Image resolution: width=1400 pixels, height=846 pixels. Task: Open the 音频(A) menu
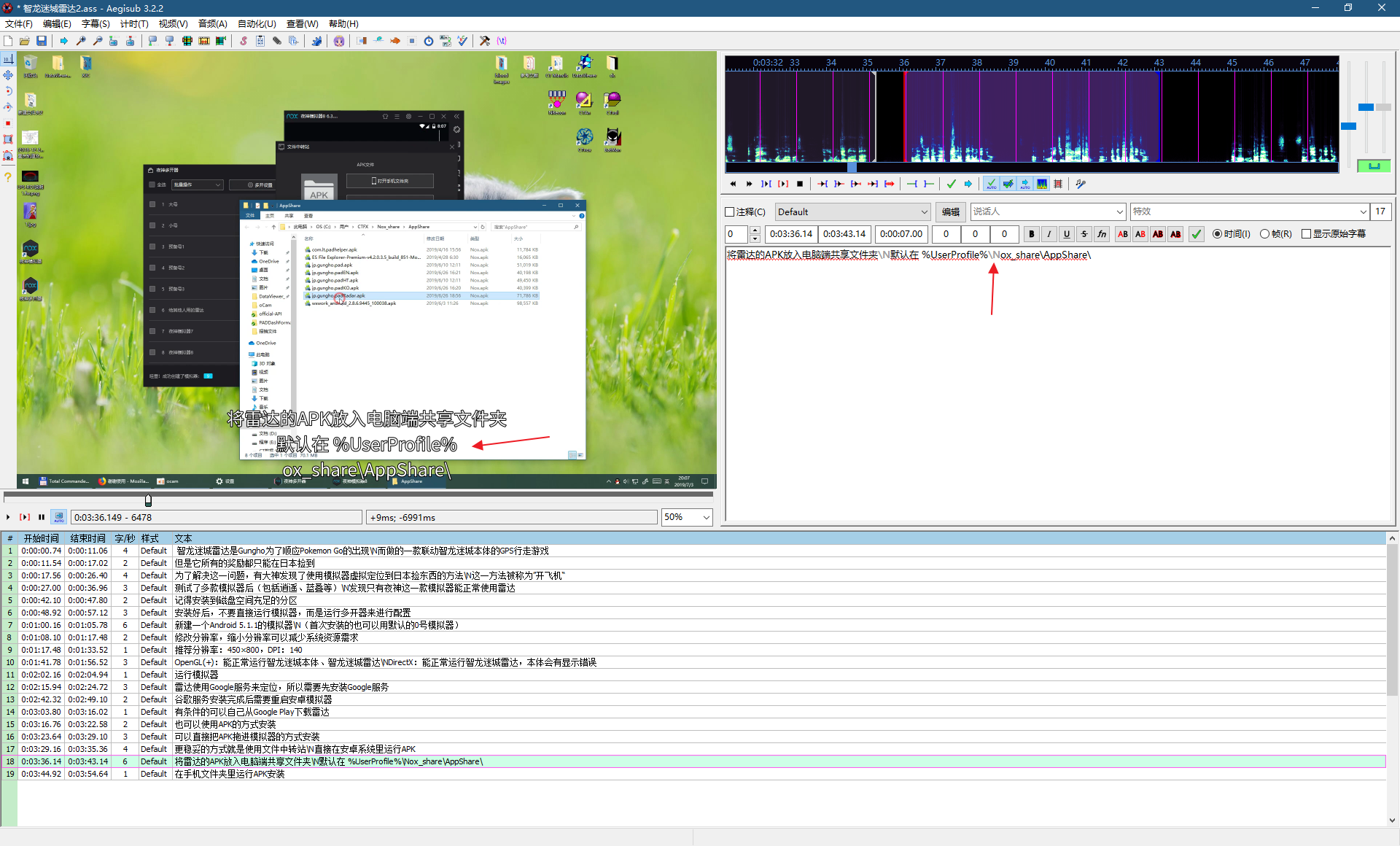point(211,23)
